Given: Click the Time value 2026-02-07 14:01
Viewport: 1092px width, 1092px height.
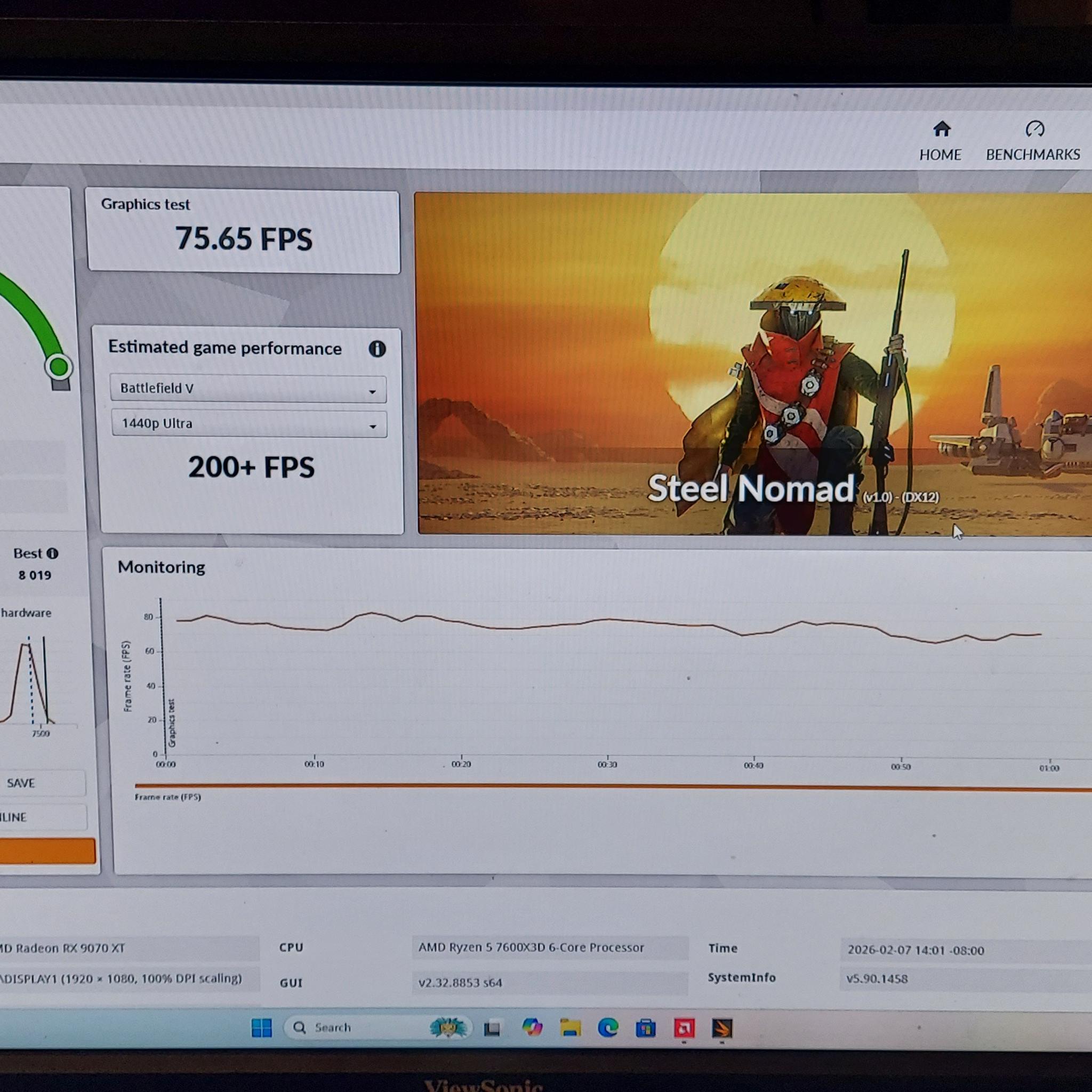Looking at the screenshot, I should pos(966,950).
